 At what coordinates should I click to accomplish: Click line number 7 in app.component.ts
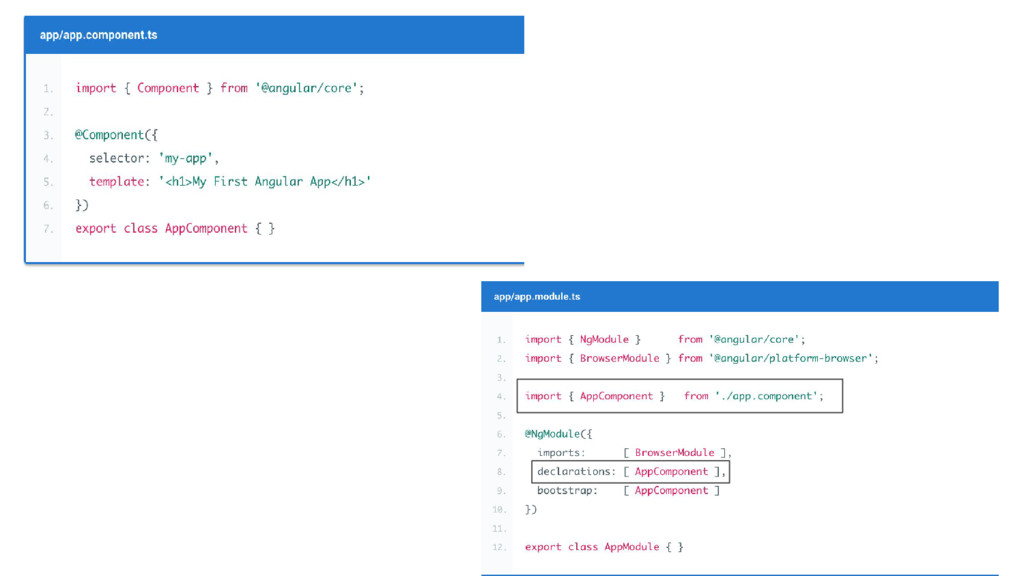pyautogui.click(x=48, y=229)
